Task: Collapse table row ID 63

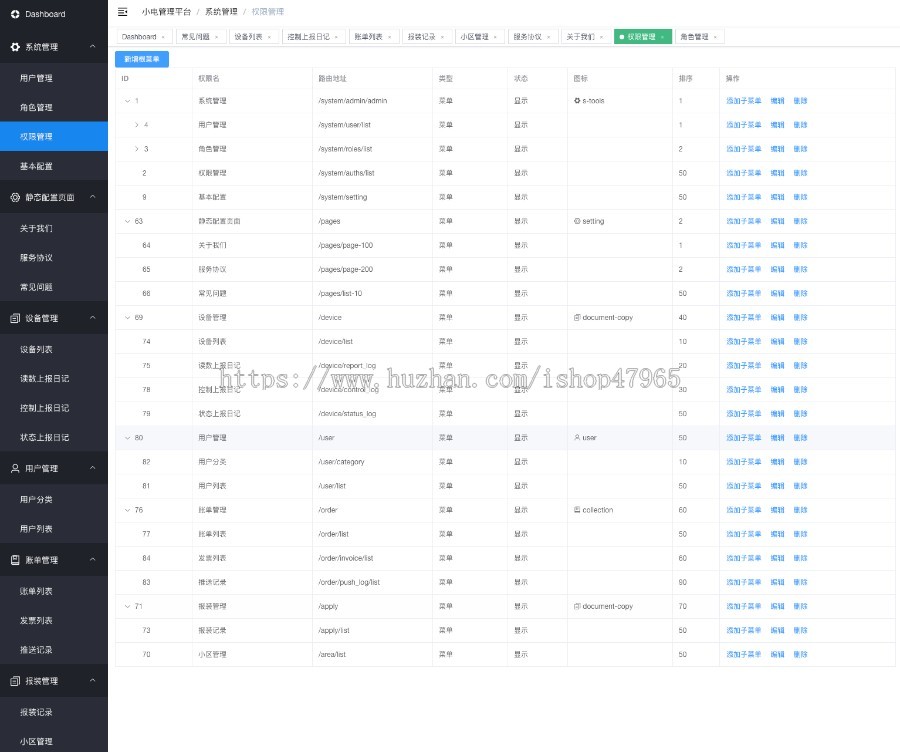Action: 127,221
